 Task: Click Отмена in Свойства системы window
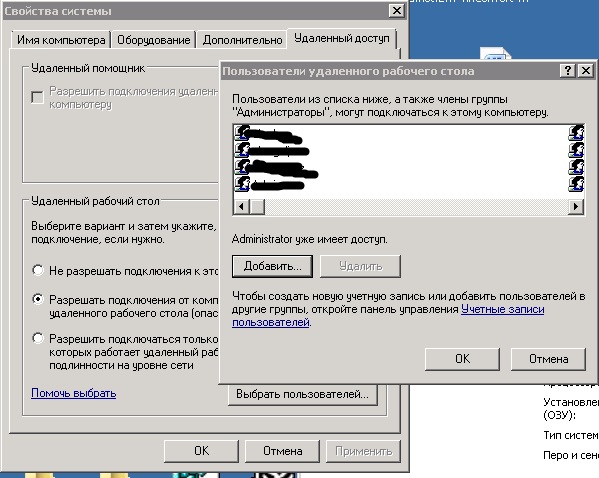point(282,451)
